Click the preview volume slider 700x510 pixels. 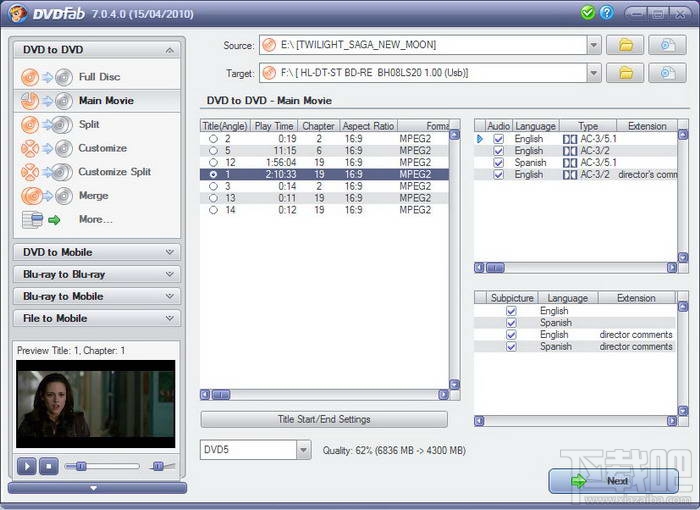point(163,467)
